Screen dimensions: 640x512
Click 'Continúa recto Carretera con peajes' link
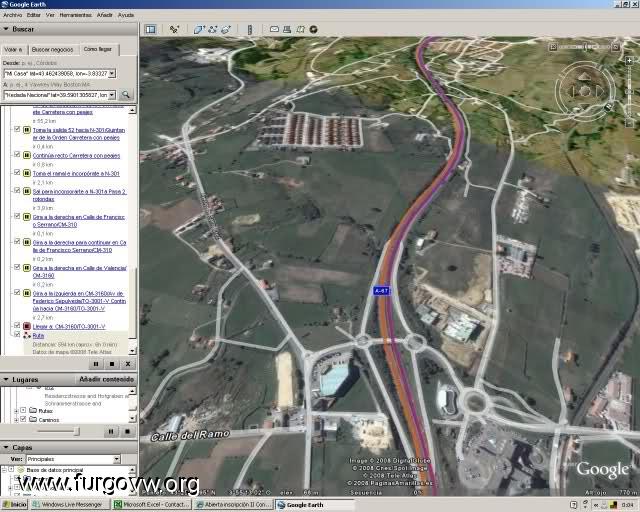tap(76, 156)
